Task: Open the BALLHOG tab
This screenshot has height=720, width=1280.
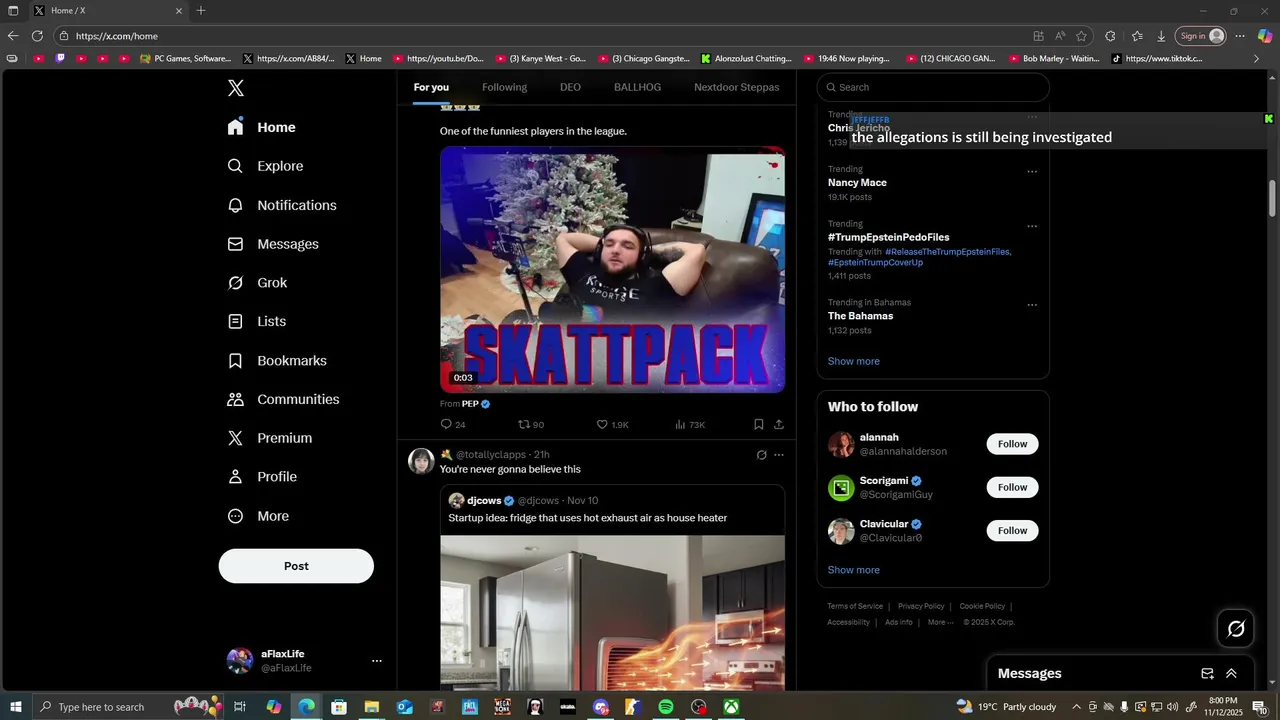Action: [637, 87]
